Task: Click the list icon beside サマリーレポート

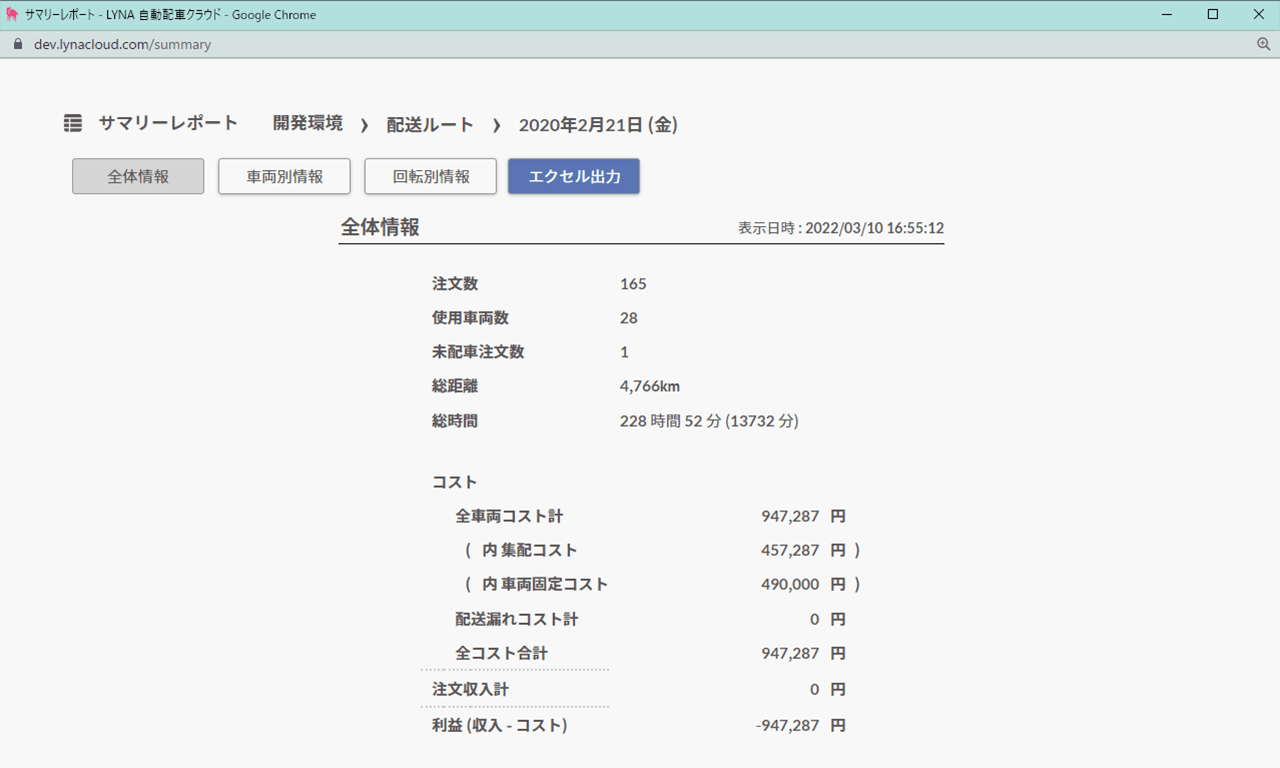Action: (73, 124)
